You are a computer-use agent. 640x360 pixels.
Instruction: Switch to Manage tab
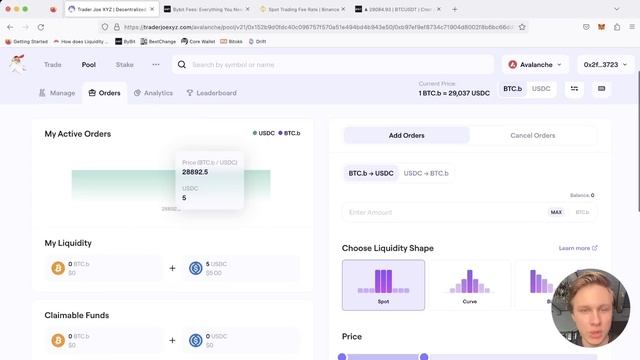pyautogui.click(x=57, y=93)
